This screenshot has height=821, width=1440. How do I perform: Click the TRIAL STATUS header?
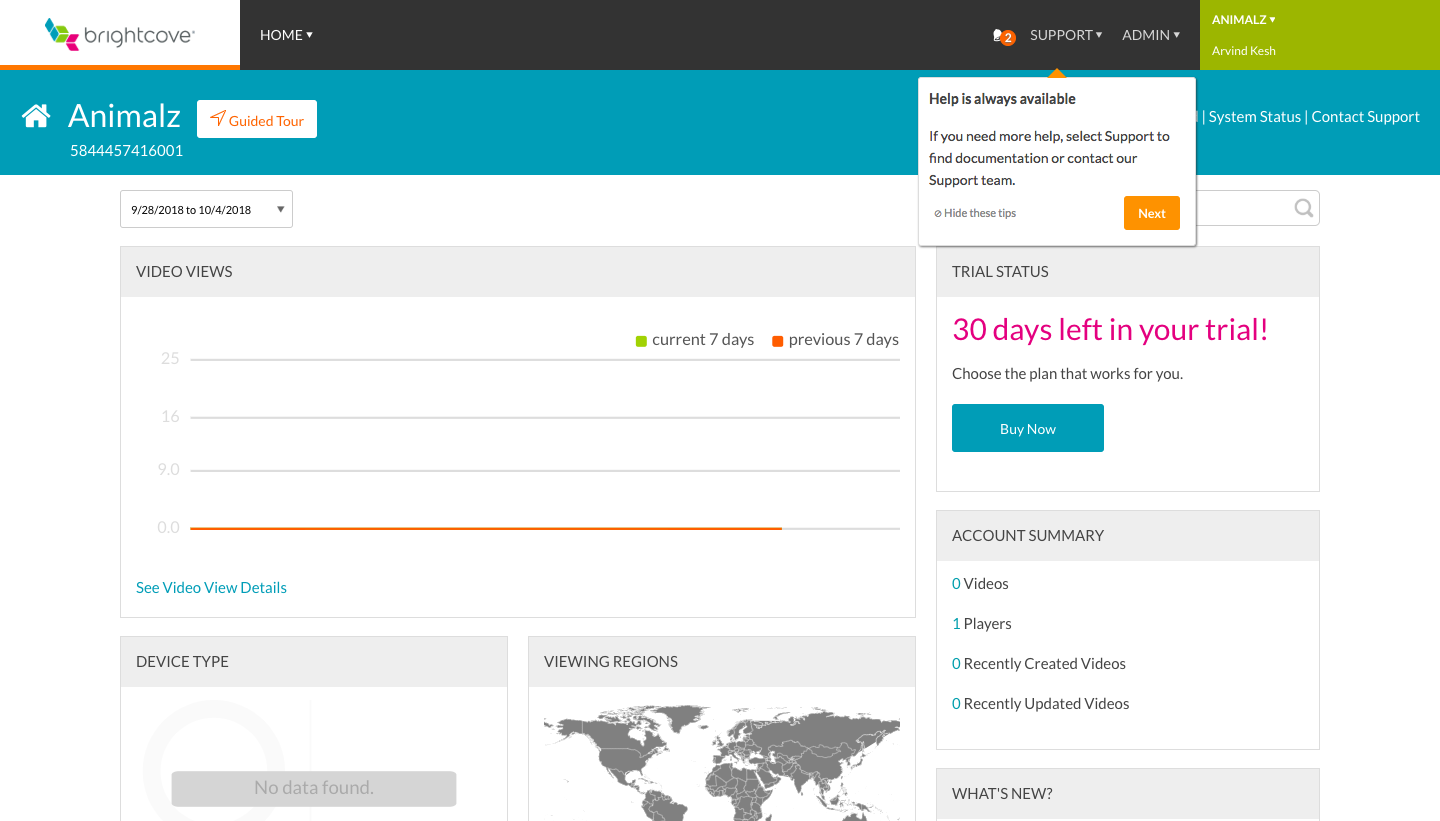(x=1128, y=272)
